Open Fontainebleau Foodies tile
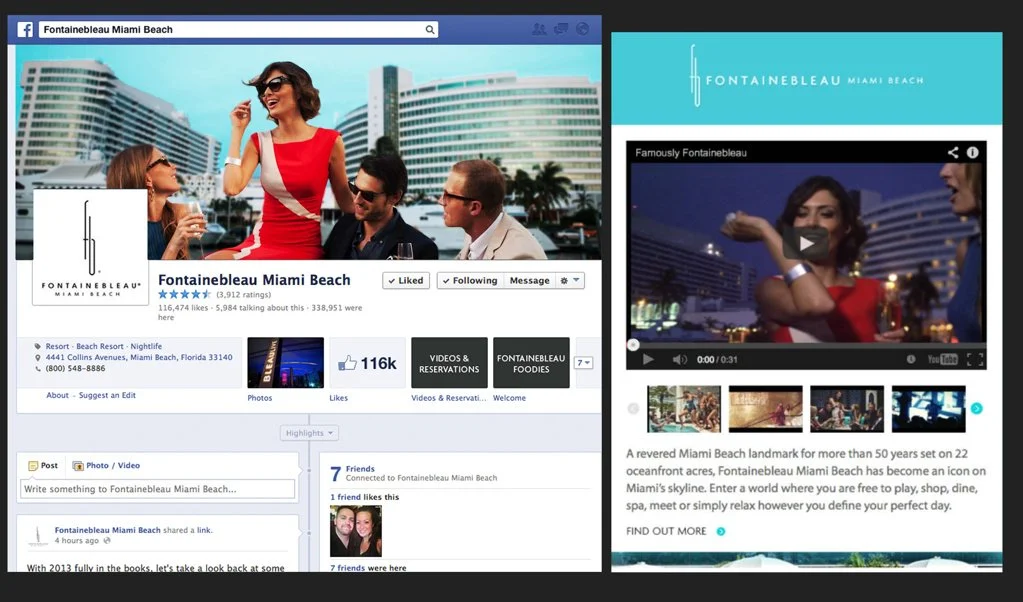Image resolution: width=1023 pixels, height=602 pixels. pyautogui.click(x=531, y=363)
